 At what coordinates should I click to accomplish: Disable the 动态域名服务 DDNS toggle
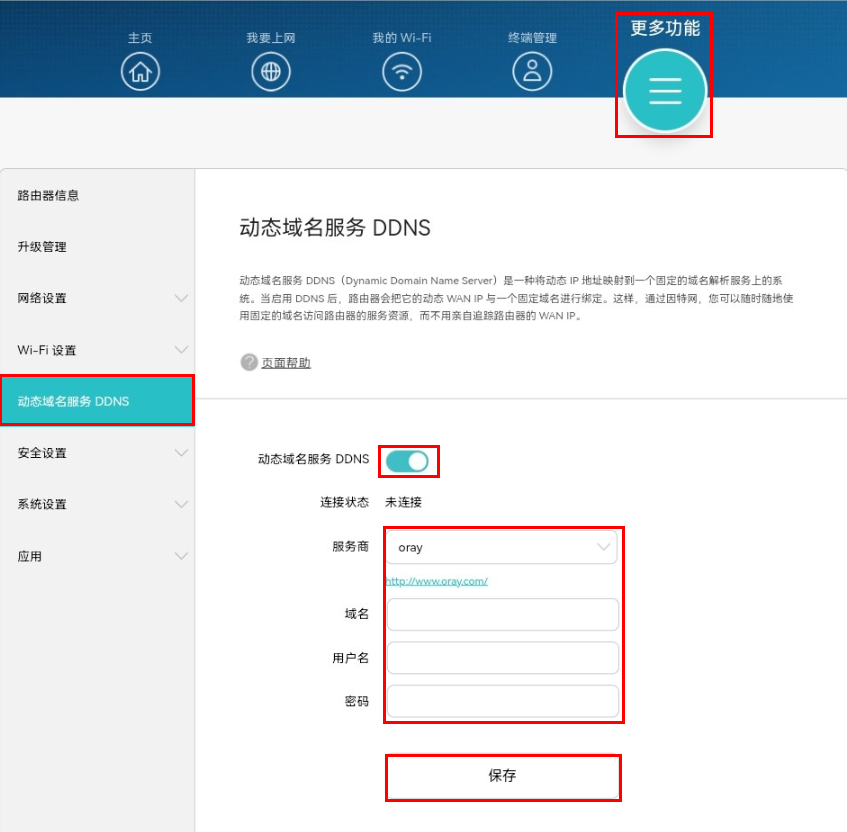tap(406, 460)
